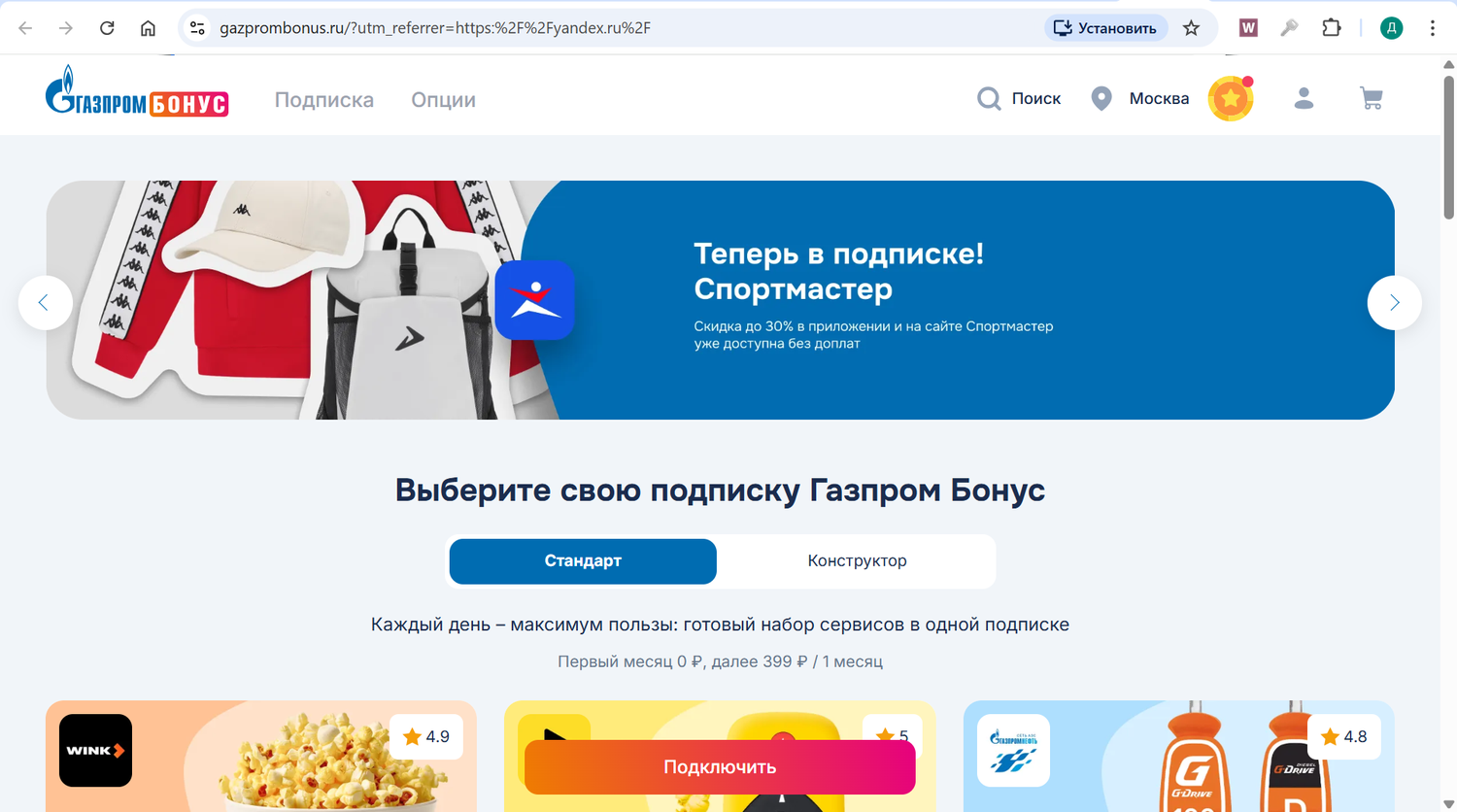Click the search magnifier icon

[989, 98]
